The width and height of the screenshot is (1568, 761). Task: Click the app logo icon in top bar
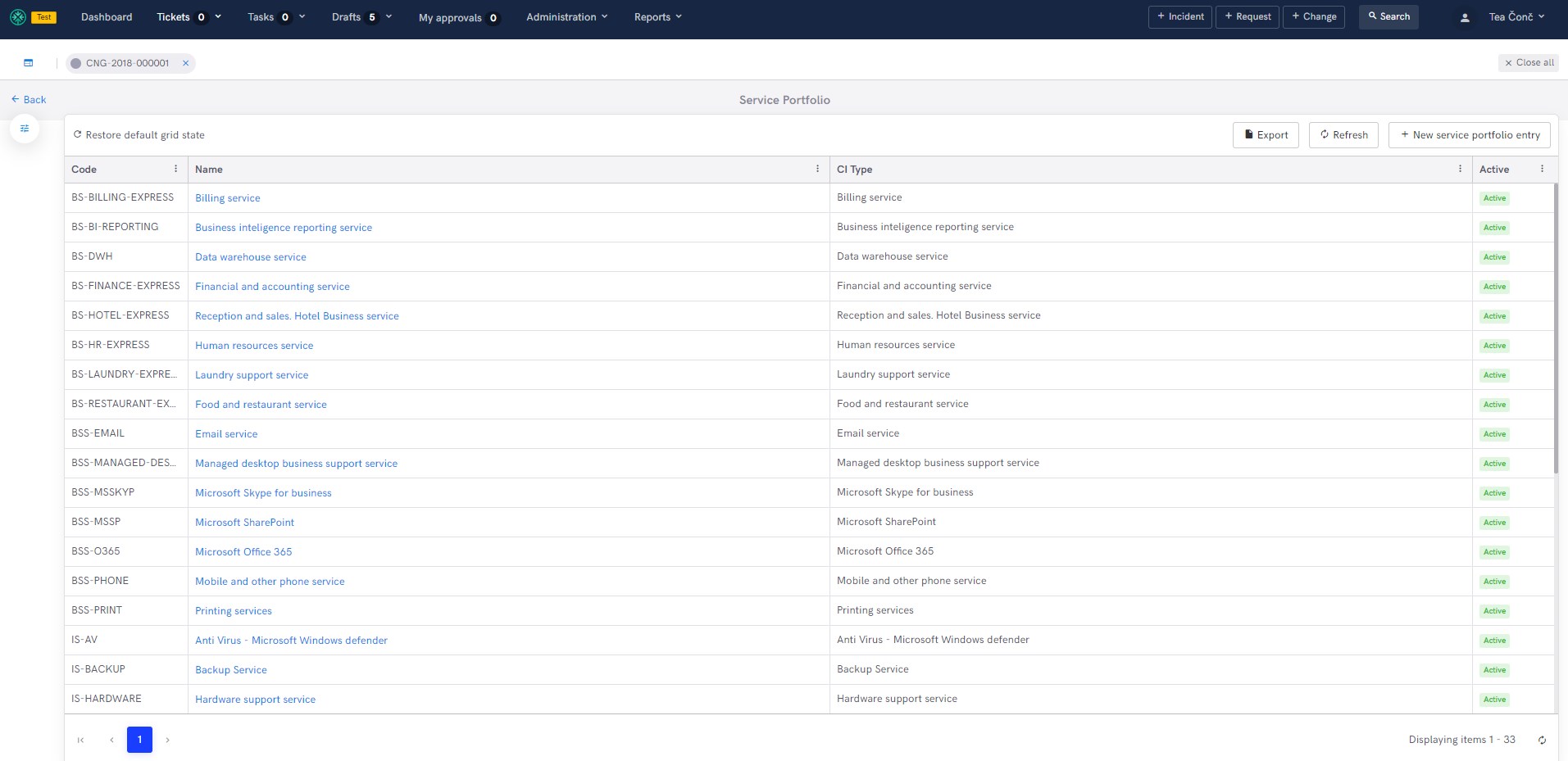coord(18,16)
